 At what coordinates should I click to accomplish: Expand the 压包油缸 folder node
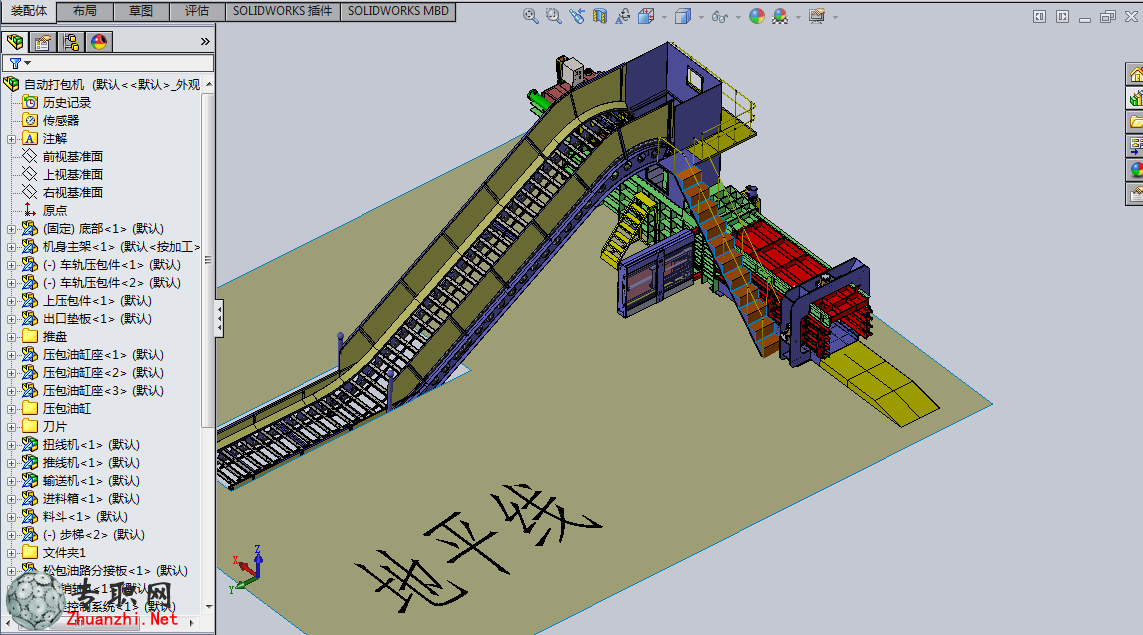coord(11,409)
